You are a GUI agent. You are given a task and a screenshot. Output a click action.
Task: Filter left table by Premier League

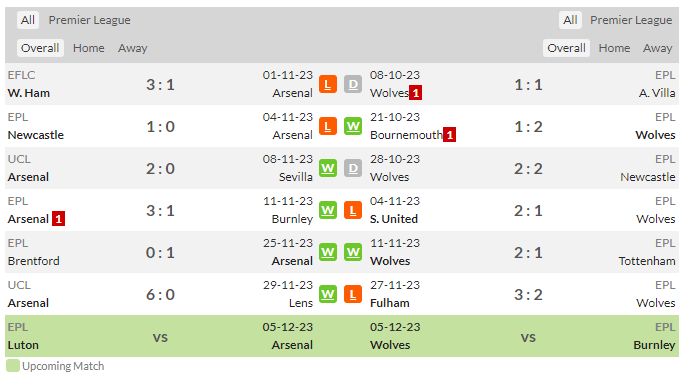coord(89,20)
